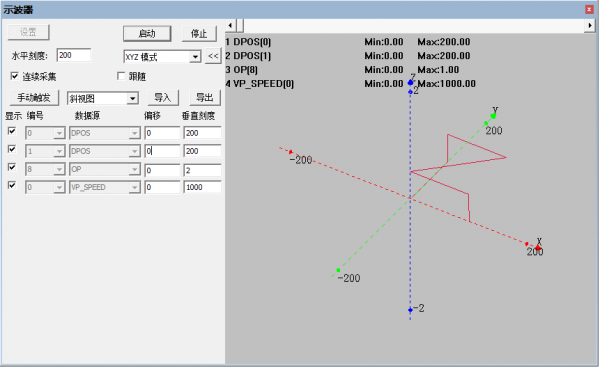This screenshot has height=368, width=600.
Task: Click the green Y axis 200 marker
Action: tap(486, 123)
